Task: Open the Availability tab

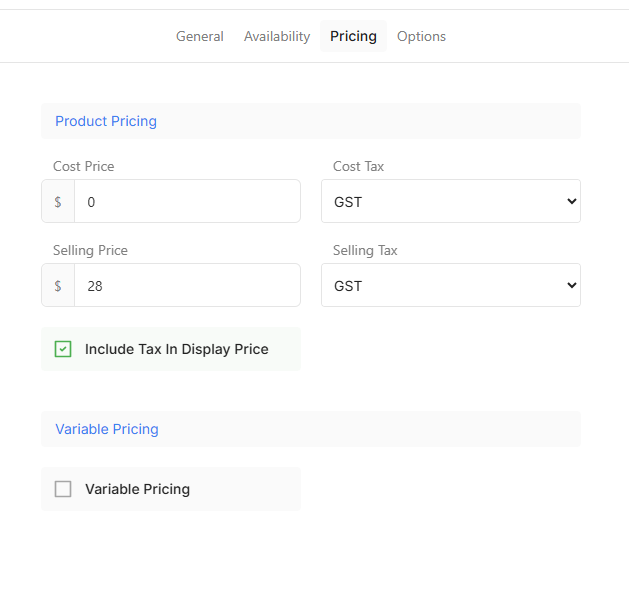Action: [x=277, y=36]
